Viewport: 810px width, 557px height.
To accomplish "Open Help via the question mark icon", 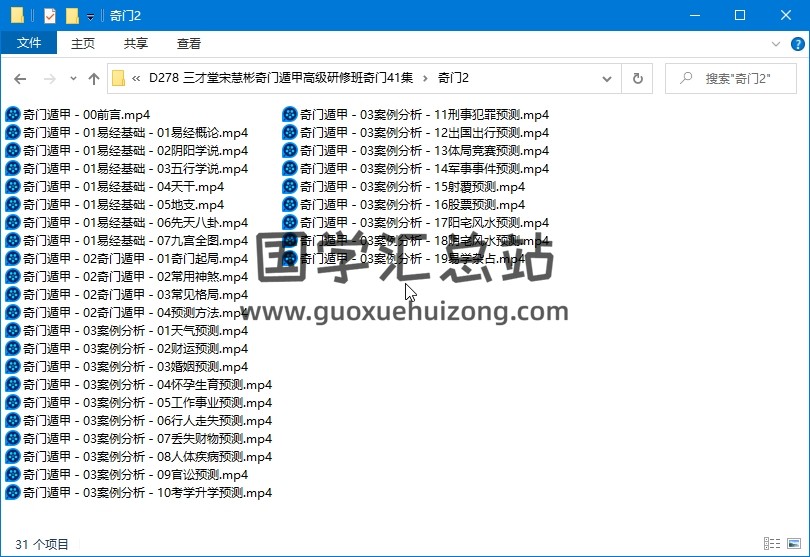I will (x=798, y=44).
